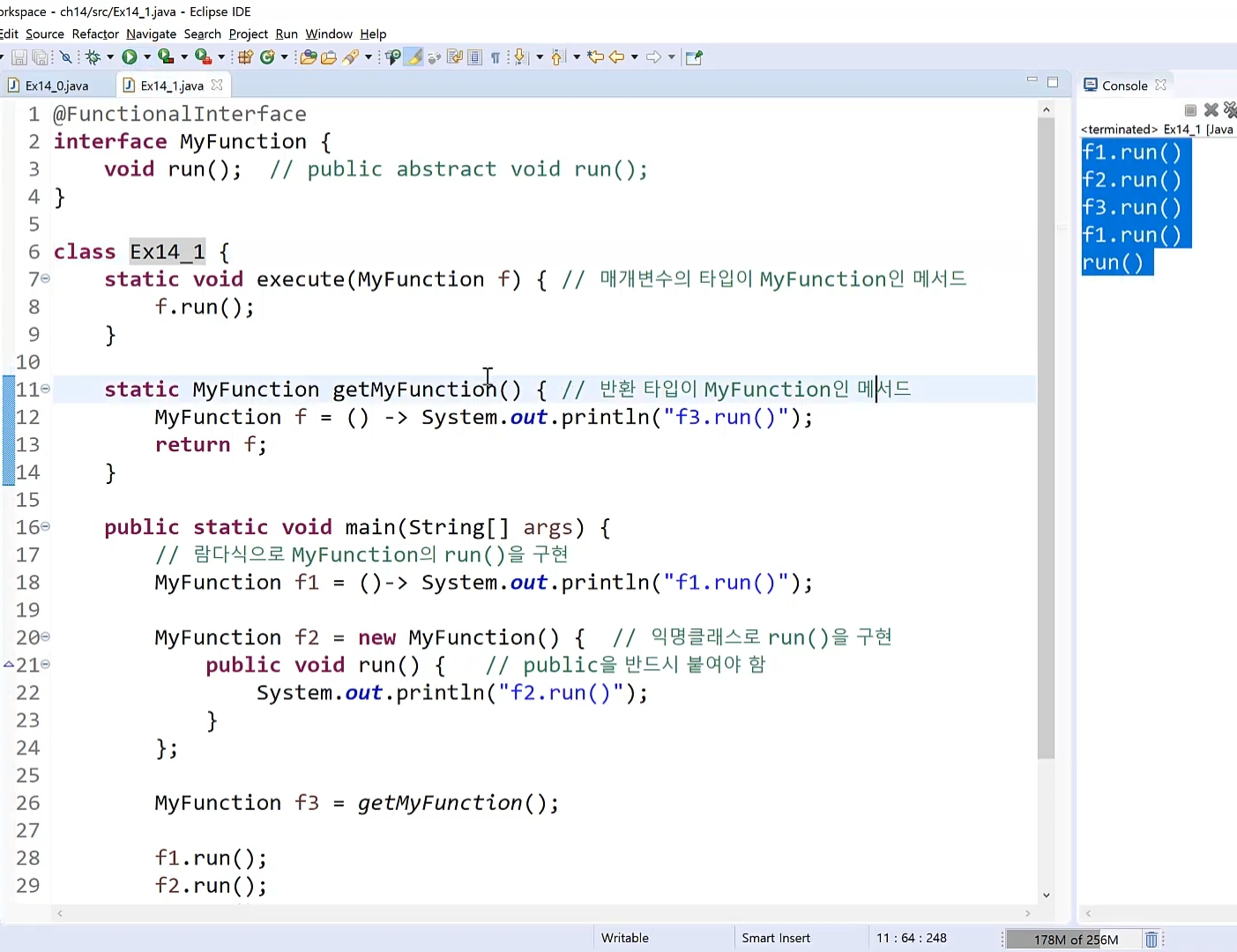Open the Search menu
This screenshot has height=952, width=1237.
coord(203,33)
